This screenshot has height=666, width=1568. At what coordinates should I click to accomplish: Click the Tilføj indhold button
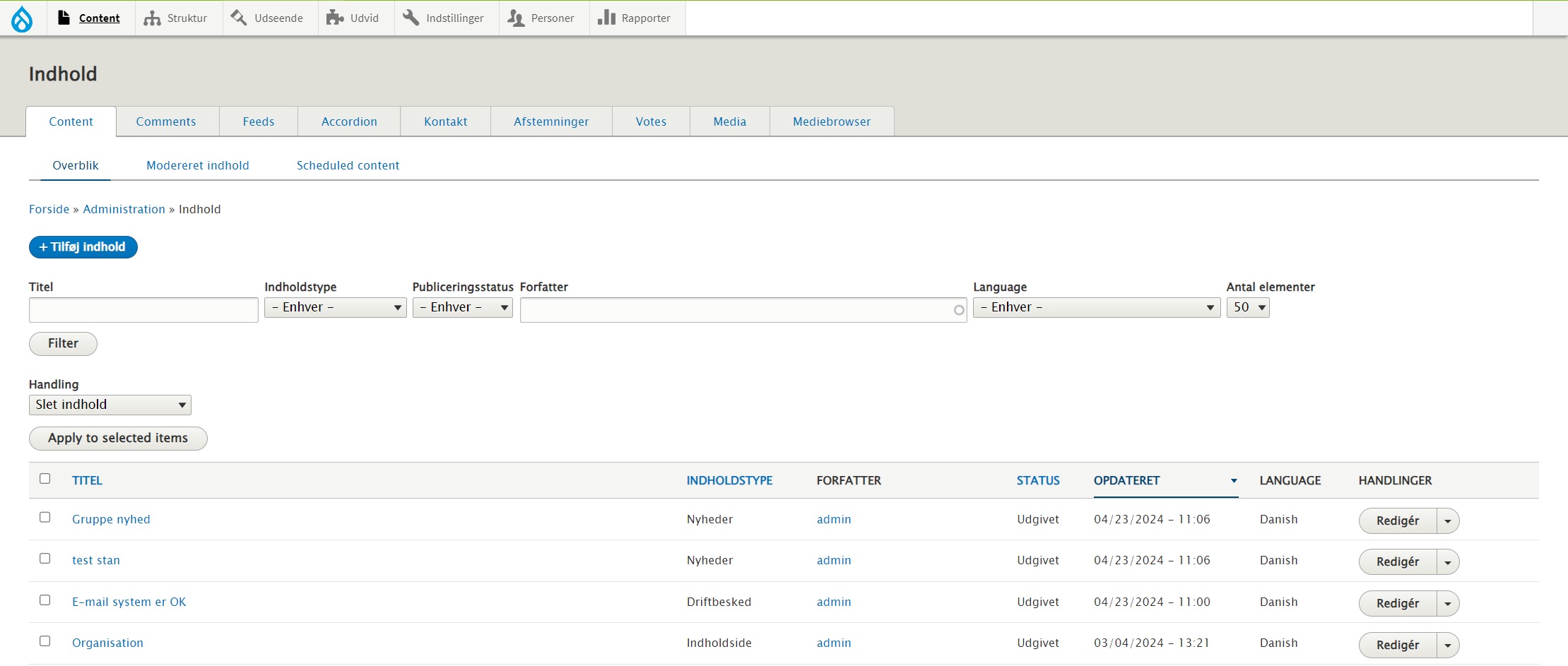coord(83,247)
